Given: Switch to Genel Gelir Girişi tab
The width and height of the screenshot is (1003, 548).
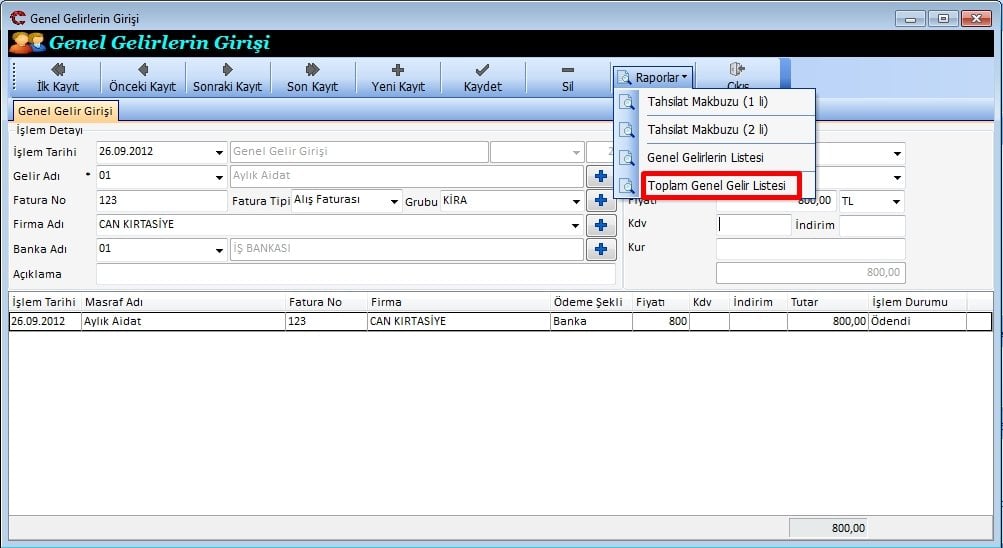Looking at the screenshot, I should click(65, 111).
